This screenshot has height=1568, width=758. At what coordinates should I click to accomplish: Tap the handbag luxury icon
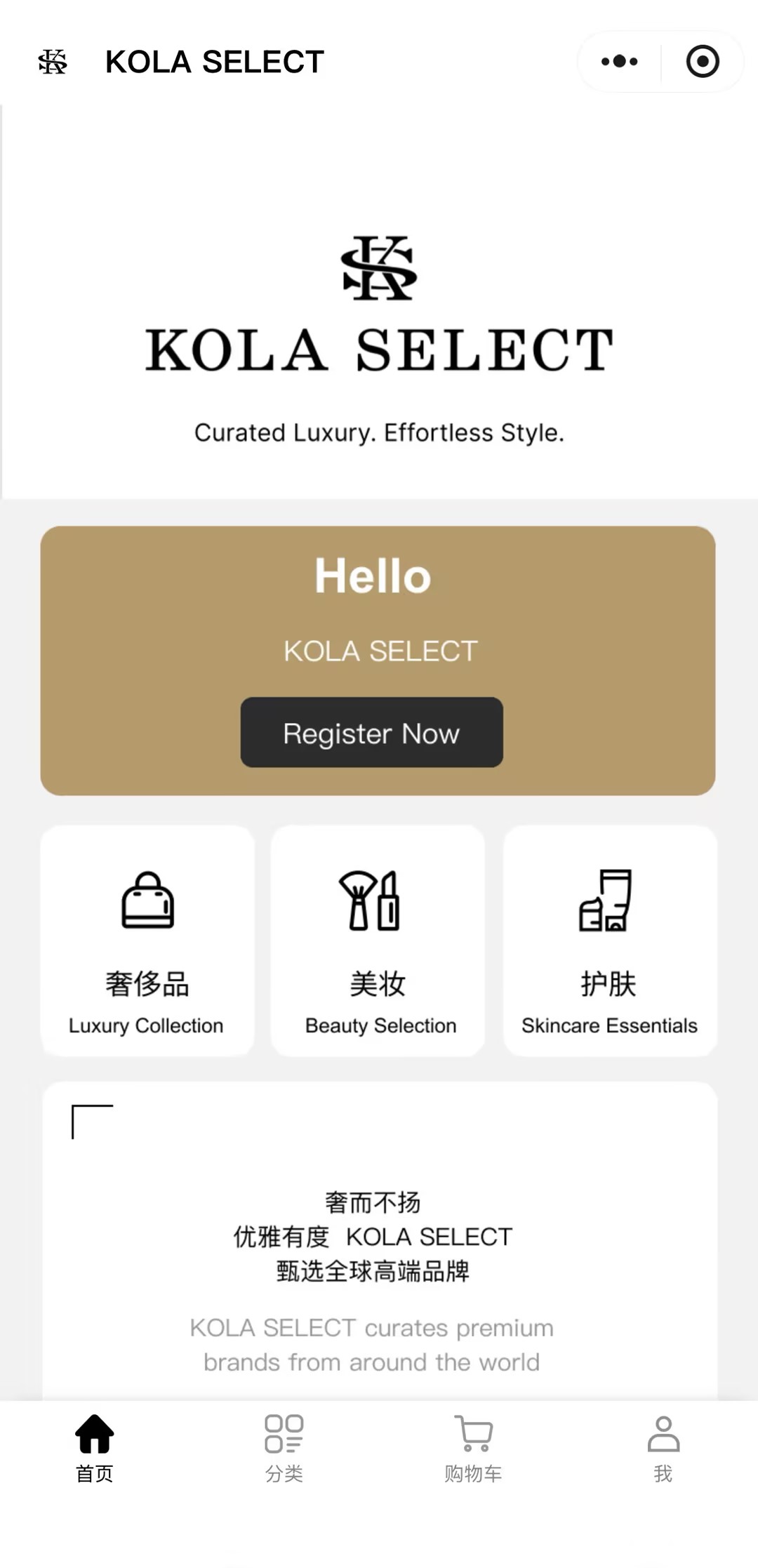tap(147, 901)
